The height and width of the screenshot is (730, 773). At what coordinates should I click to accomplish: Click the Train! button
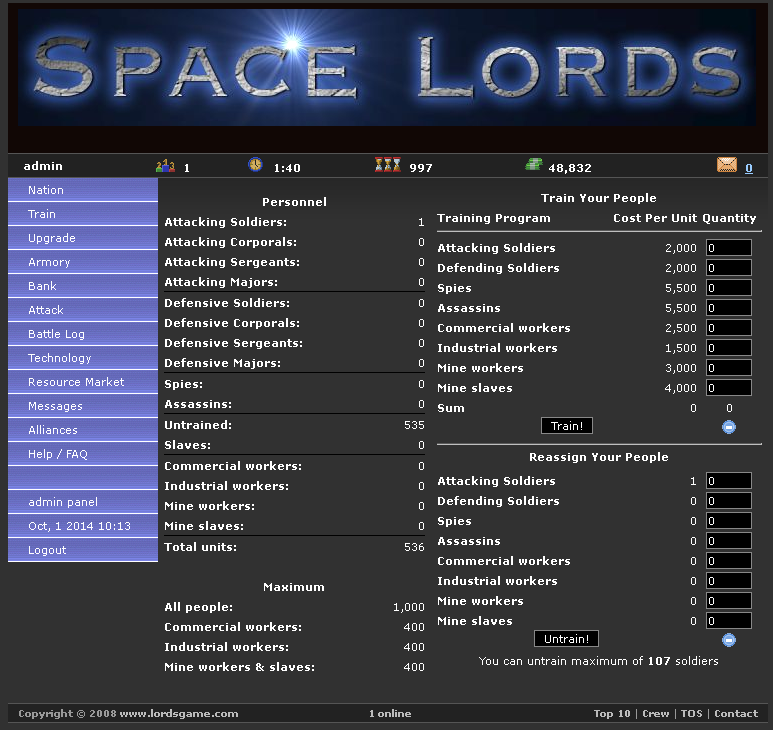567,426
